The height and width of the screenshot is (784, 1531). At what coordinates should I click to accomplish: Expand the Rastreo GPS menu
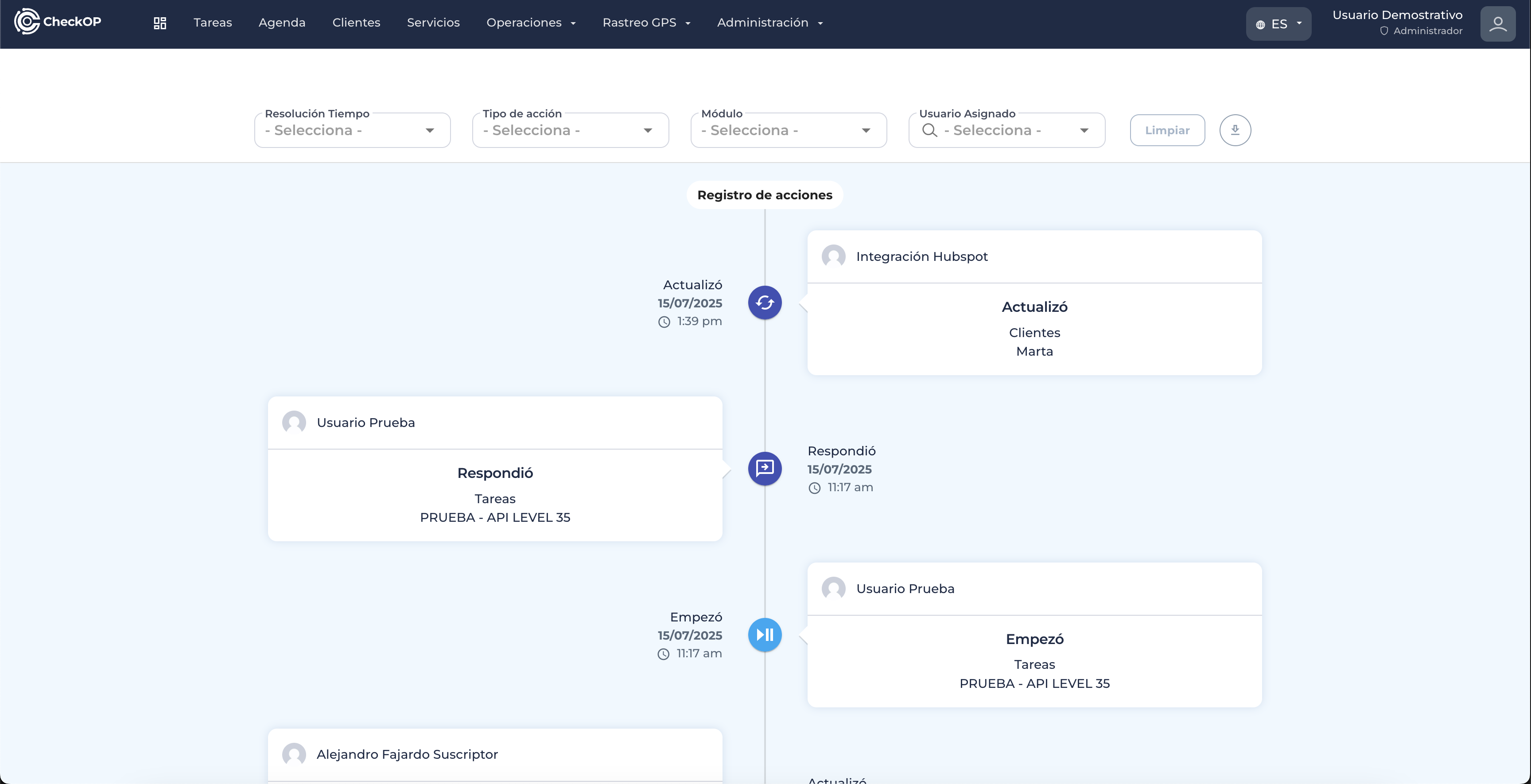[646, 23]
